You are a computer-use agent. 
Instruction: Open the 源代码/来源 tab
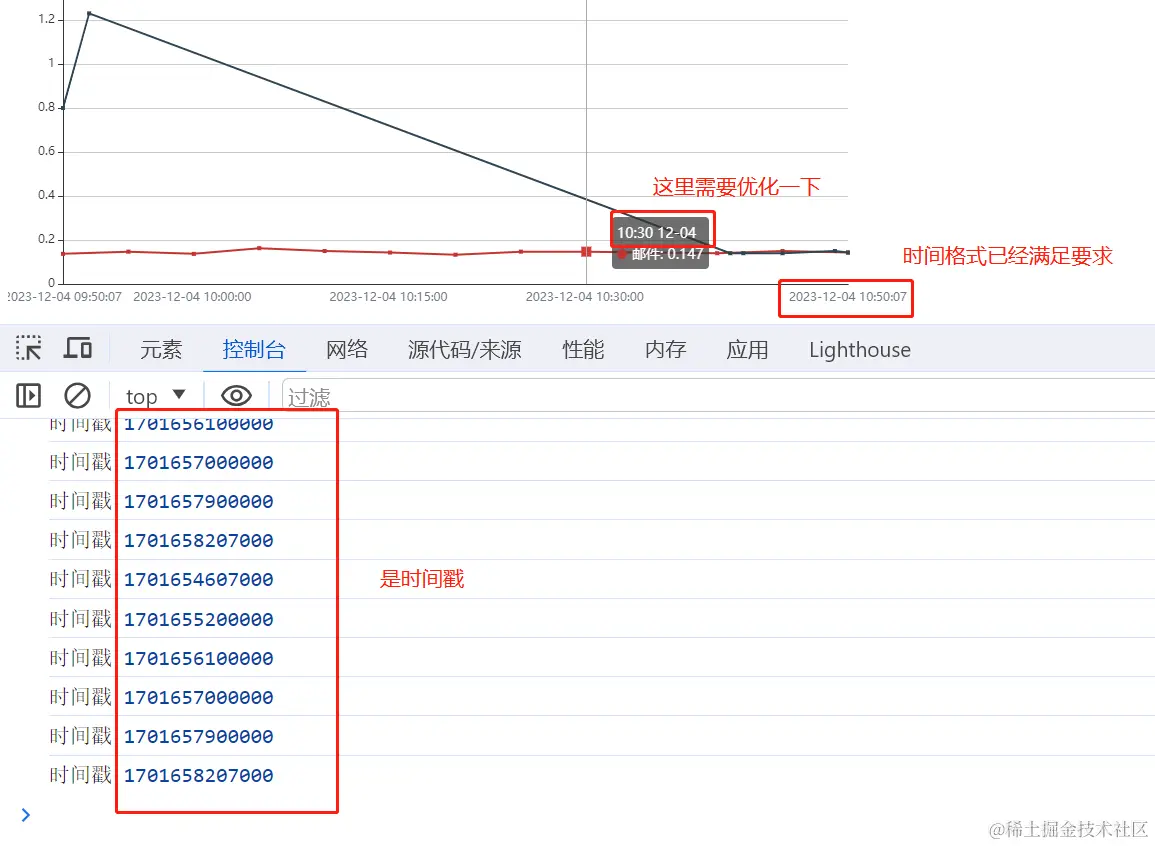click(x=465, y=350)
